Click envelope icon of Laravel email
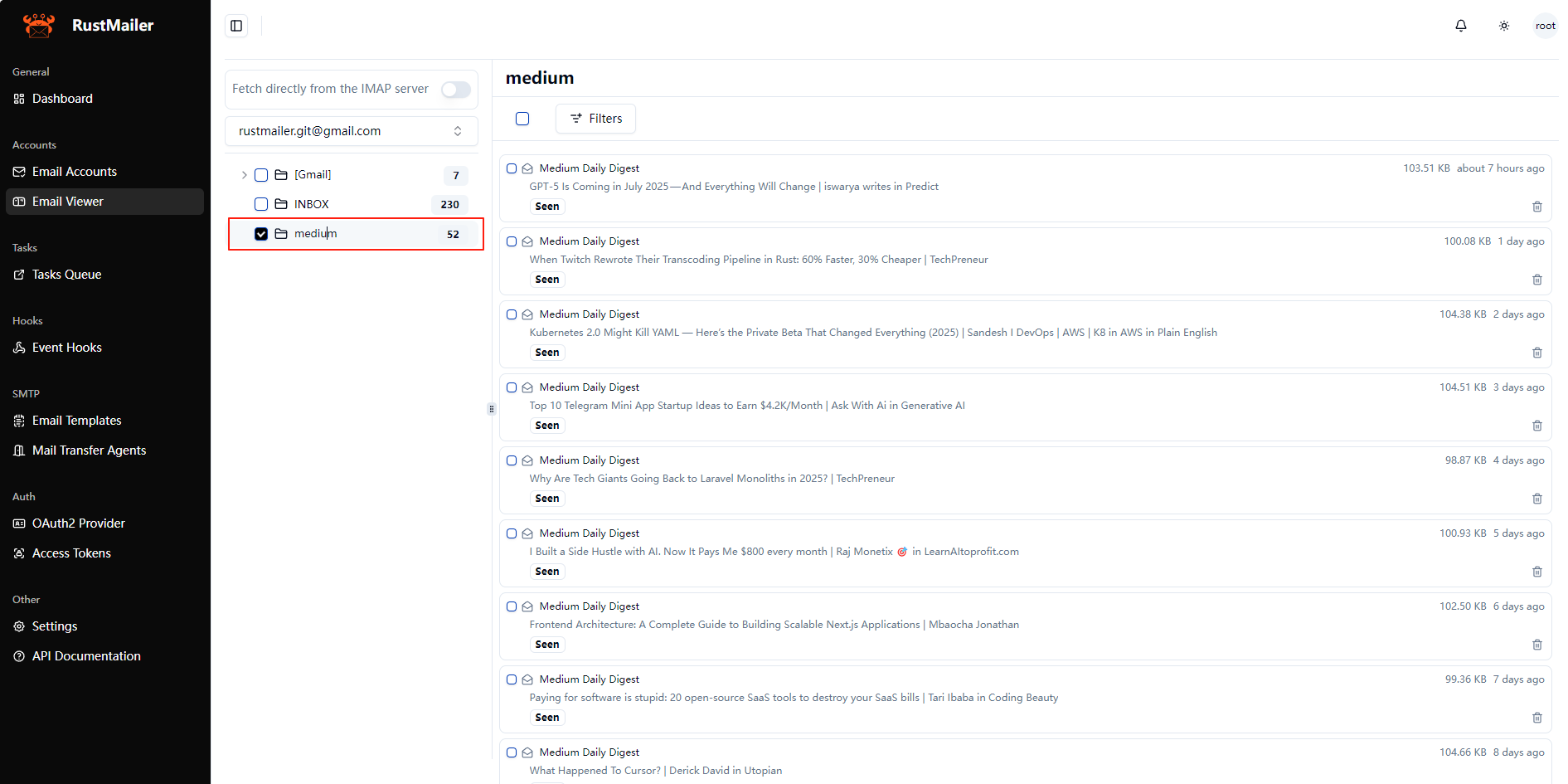1568x784 pixels. pyautogui.click(x=527, y=460)
